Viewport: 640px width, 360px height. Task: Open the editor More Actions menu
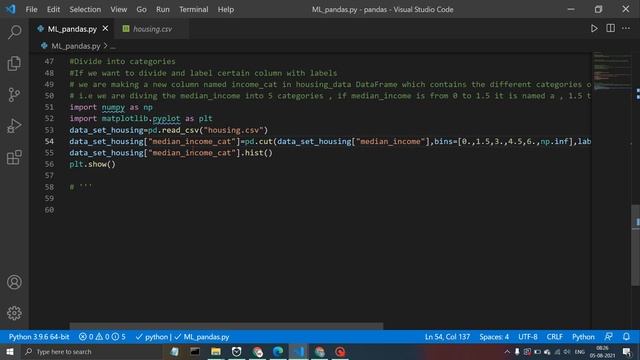626,29
